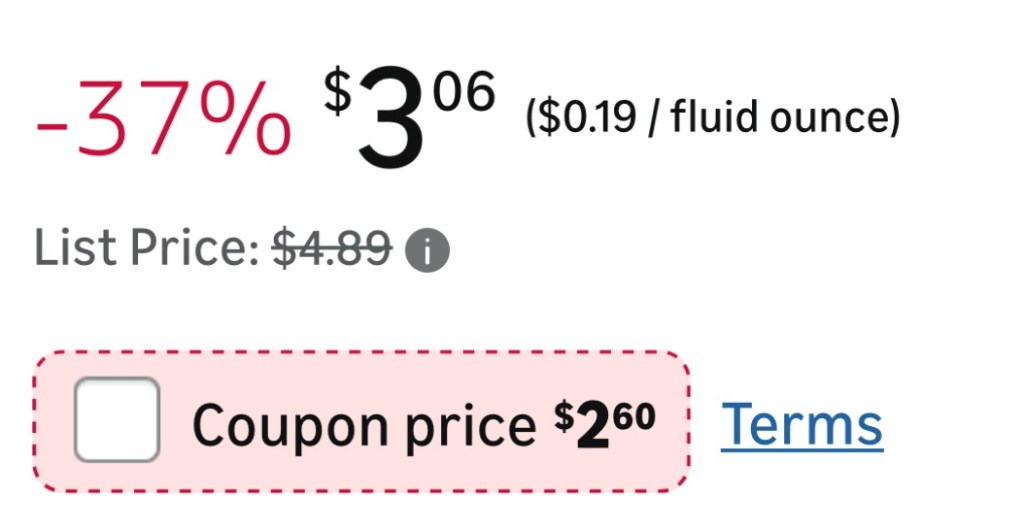Click the bold "2" in the coupon price
The width and height of the screenshot is (1024, 527).
tap(589, 424)
